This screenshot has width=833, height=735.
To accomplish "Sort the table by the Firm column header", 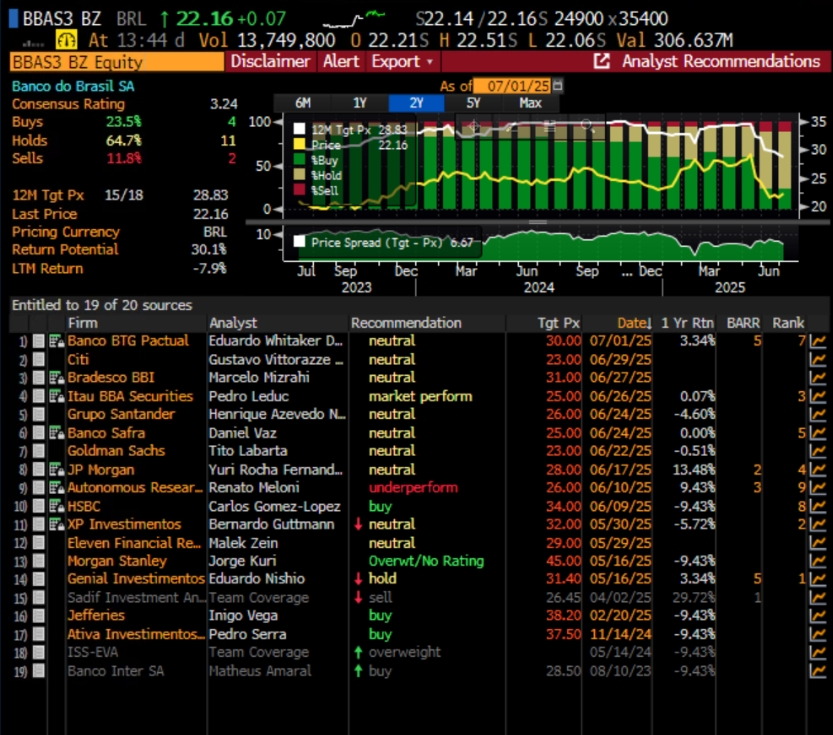I will tap(82, 323).
